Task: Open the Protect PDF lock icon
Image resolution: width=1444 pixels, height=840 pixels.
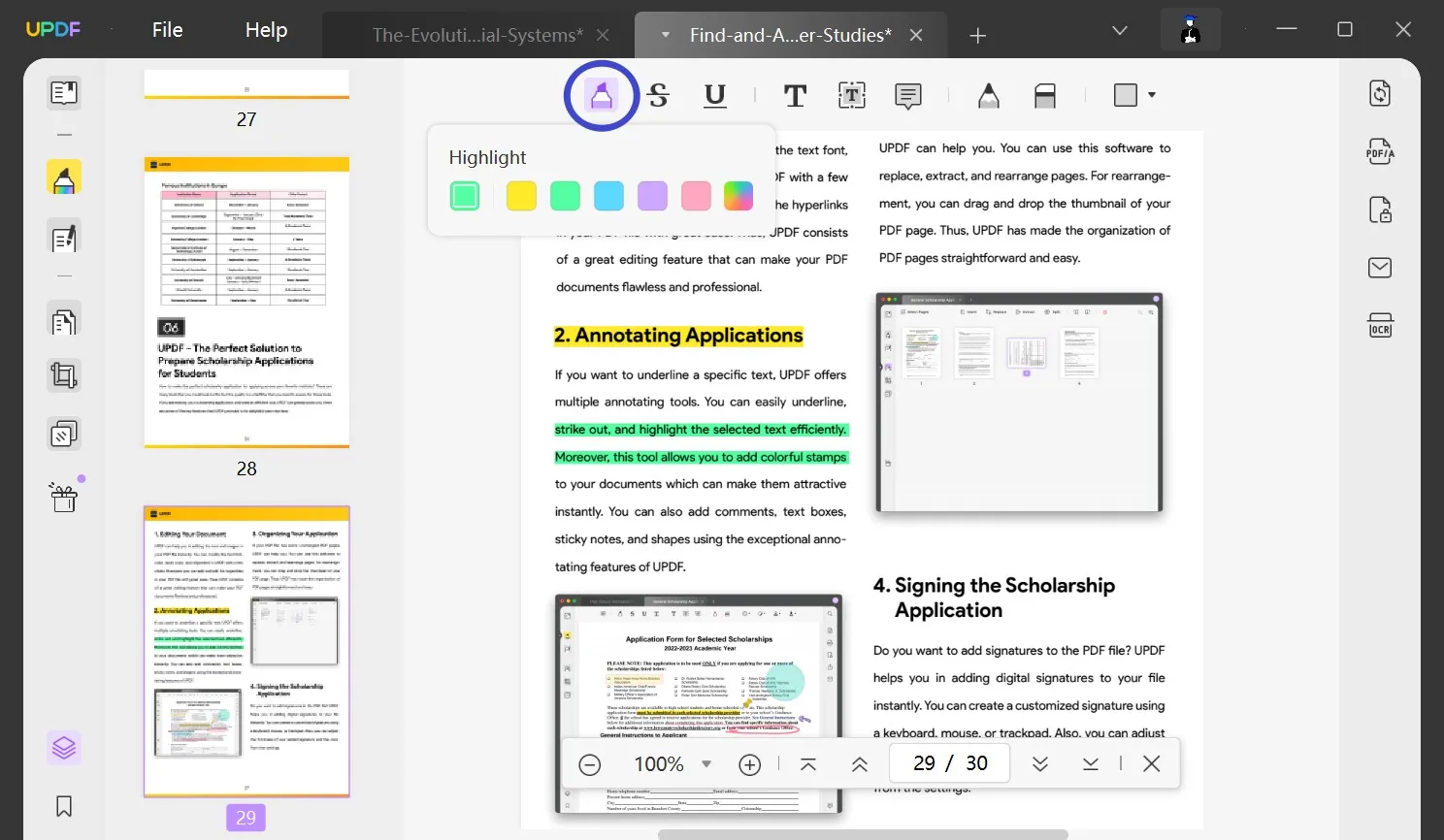Action: (1380, 210)
